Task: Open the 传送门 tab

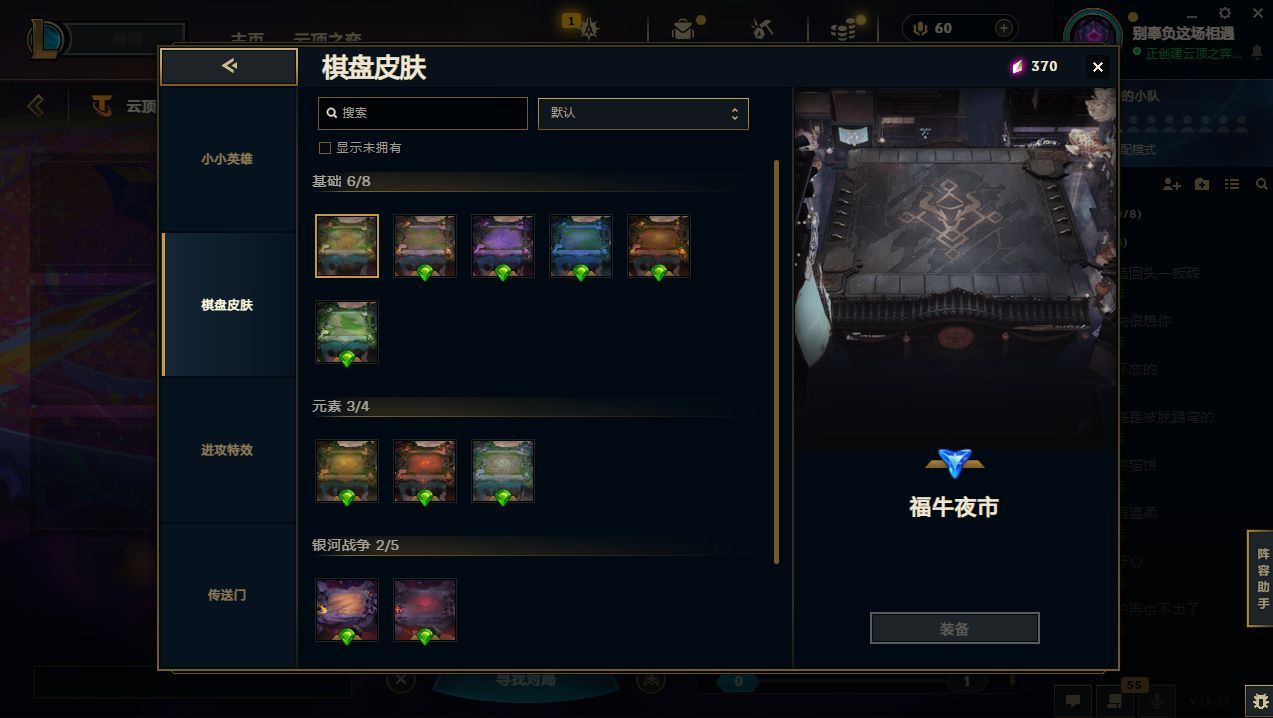Action: pyautogui.click(x=227, y=595)
